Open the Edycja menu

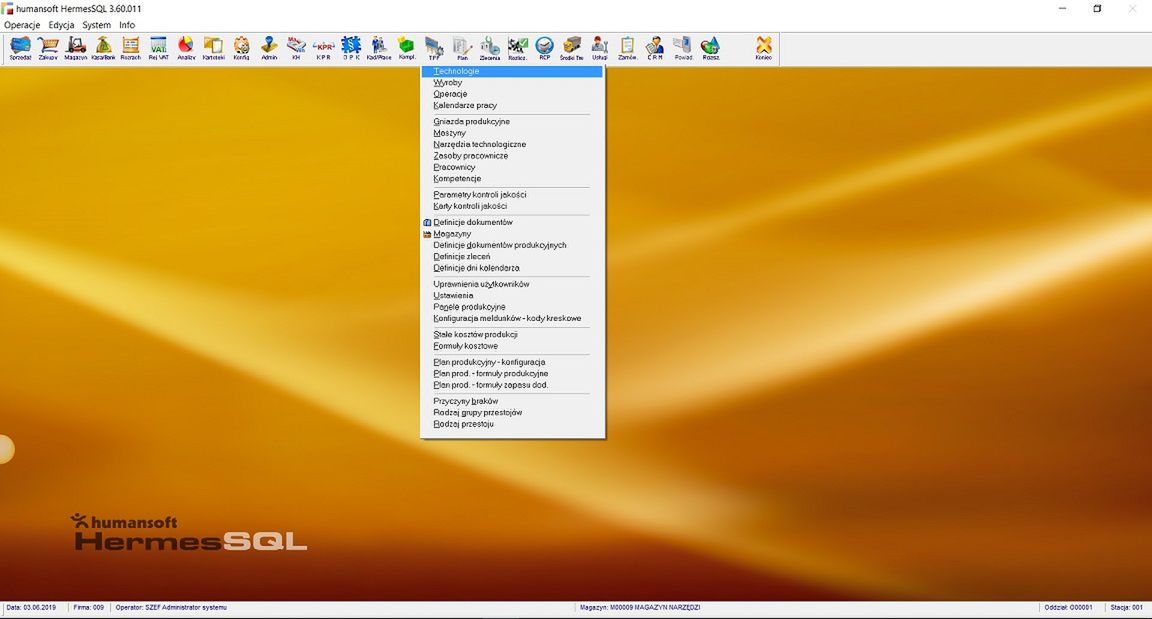[61, 25]
